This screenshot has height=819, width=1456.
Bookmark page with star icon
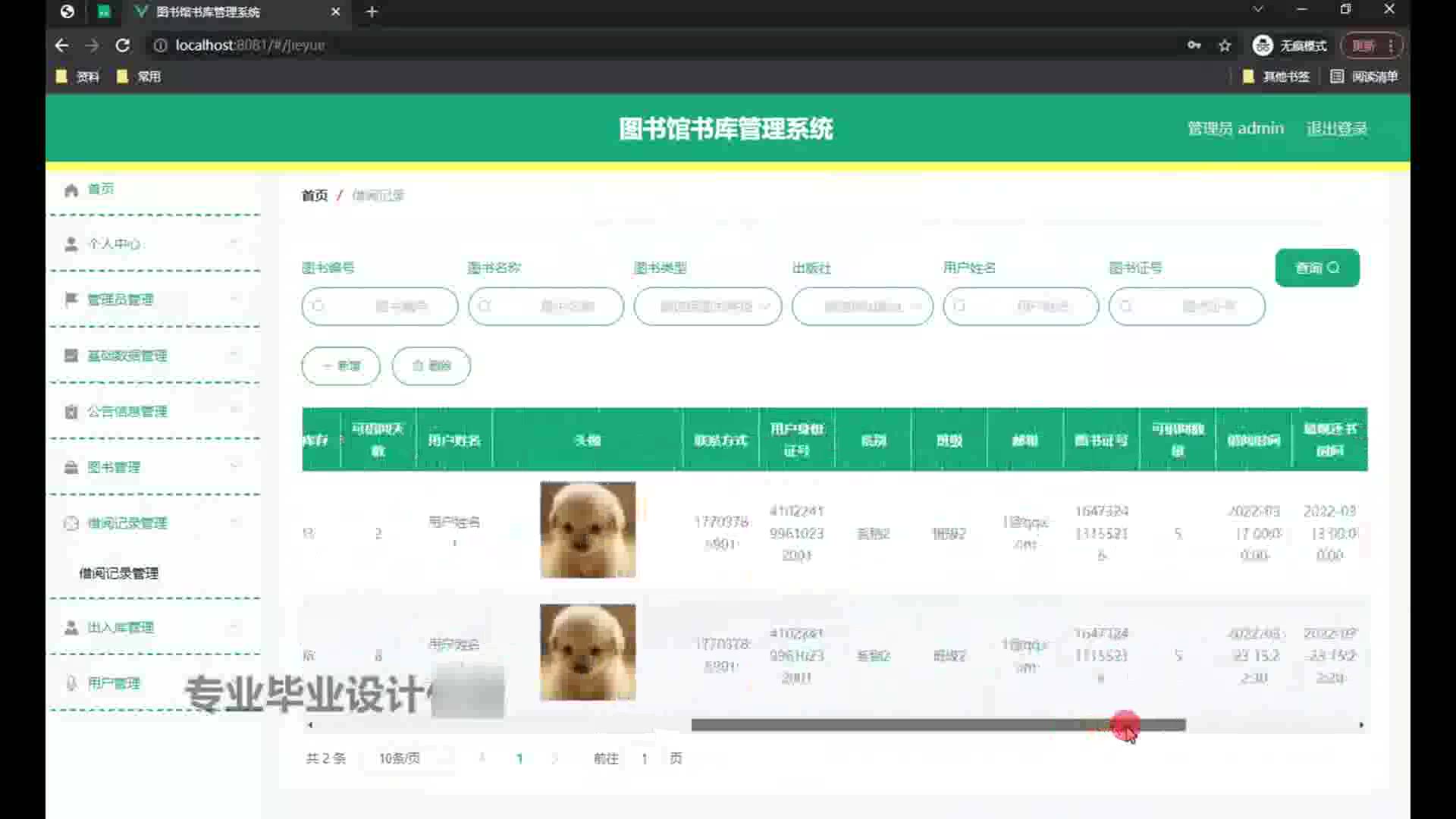click(1225, 45)
